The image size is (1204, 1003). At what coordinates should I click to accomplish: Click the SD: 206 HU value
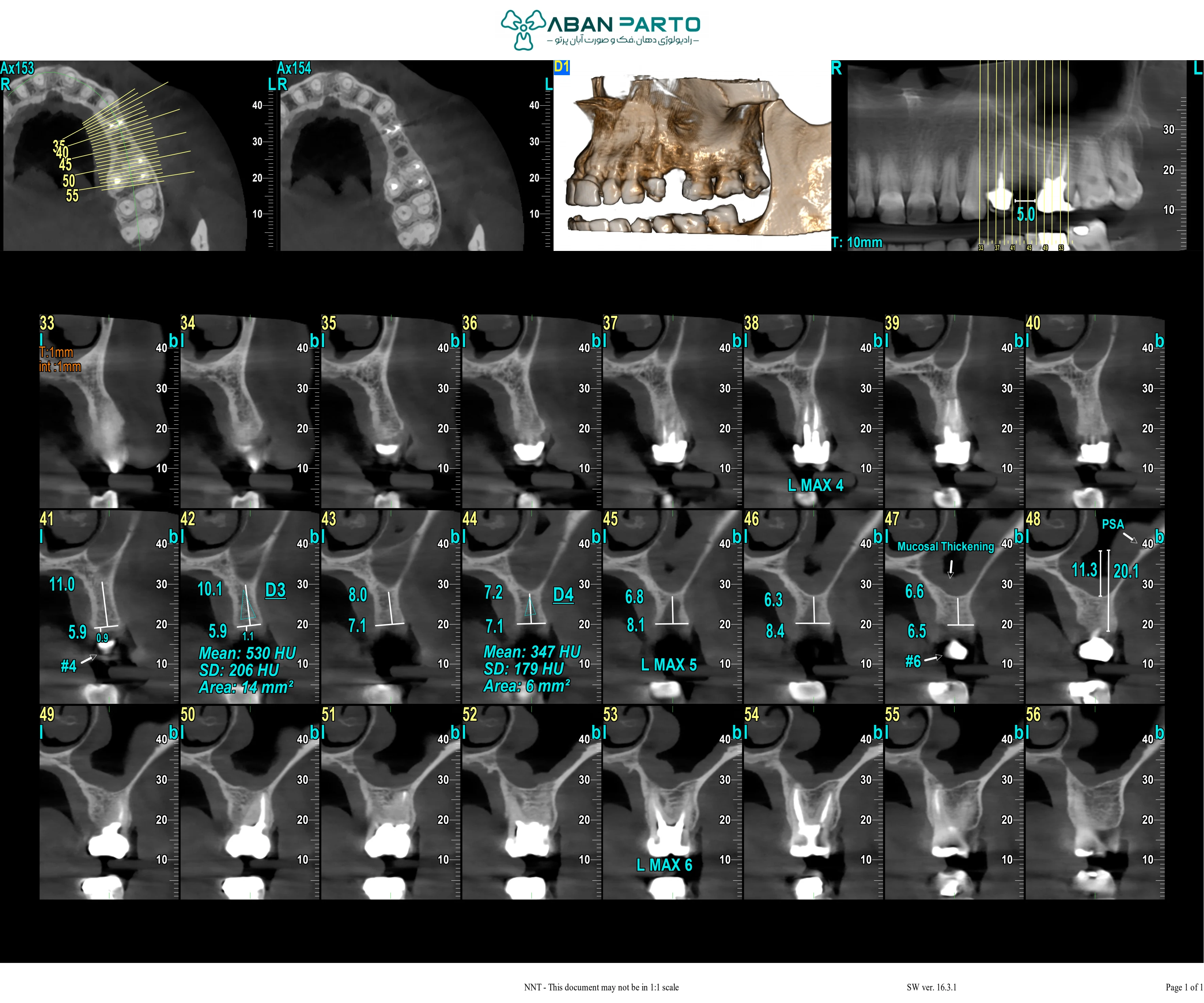(238, 670)
